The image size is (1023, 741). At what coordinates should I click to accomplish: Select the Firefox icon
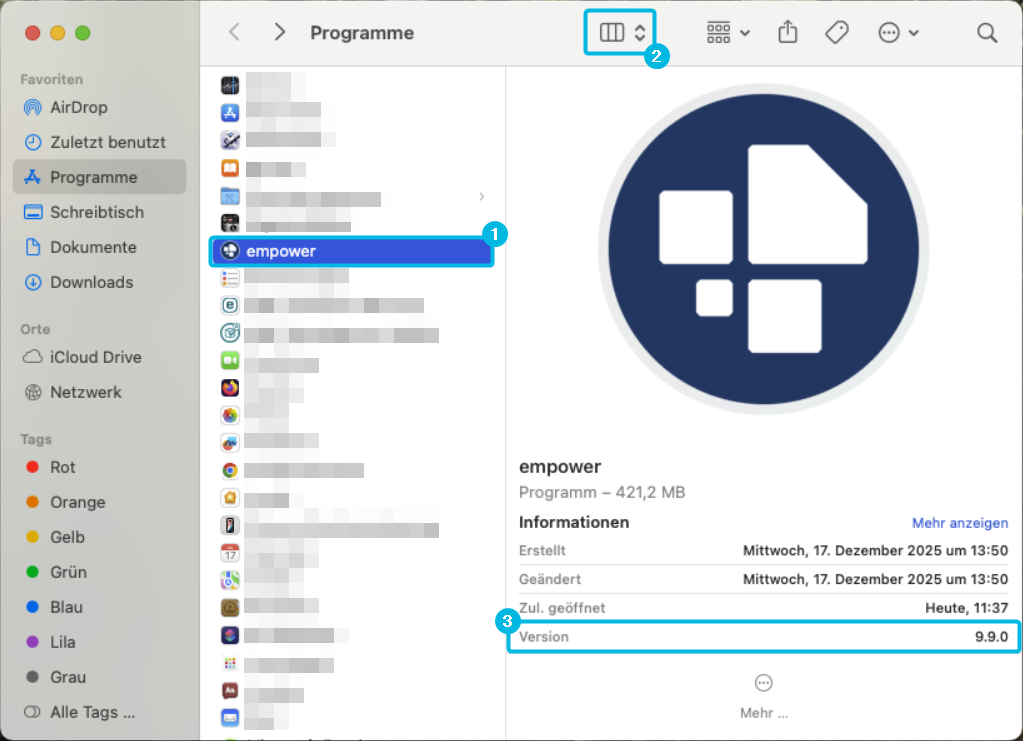point(230,388)
